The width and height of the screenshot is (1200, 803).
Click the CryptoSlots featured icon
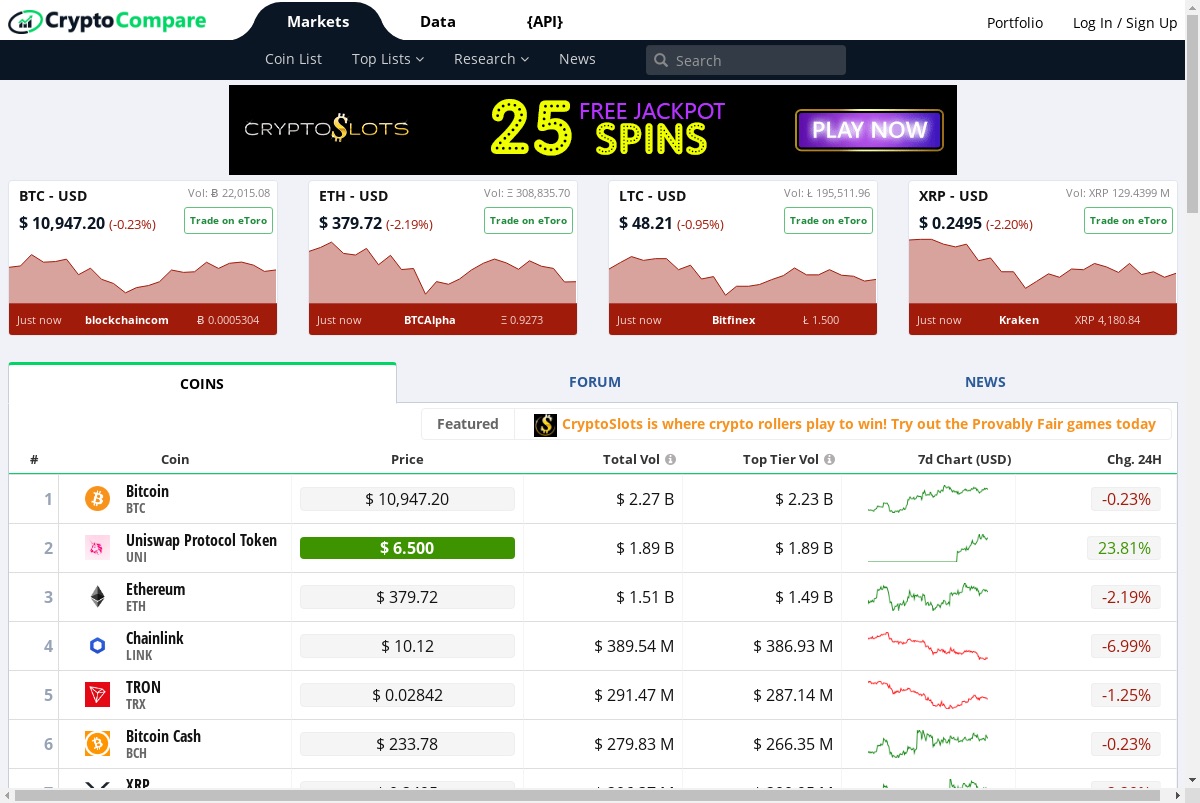pyautogui.click(x=545, y=425)
